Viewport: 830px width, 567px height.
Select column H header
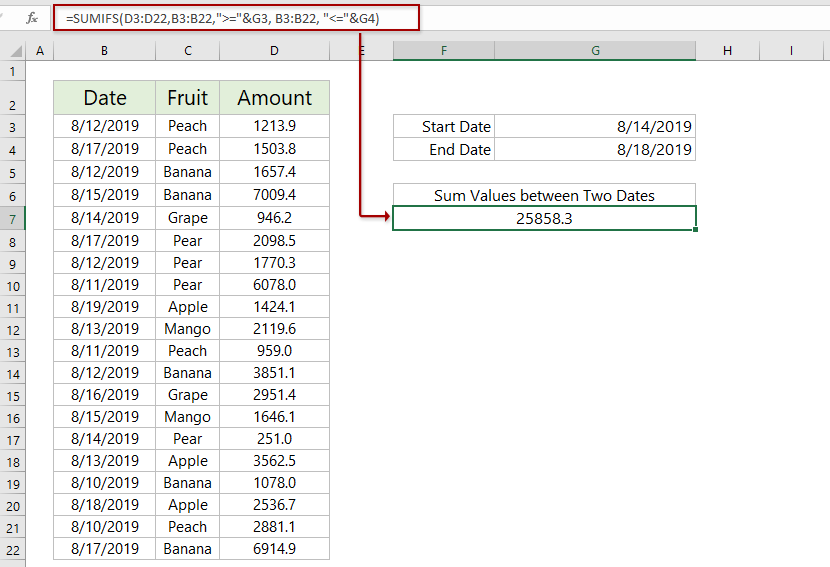[726, 51]
